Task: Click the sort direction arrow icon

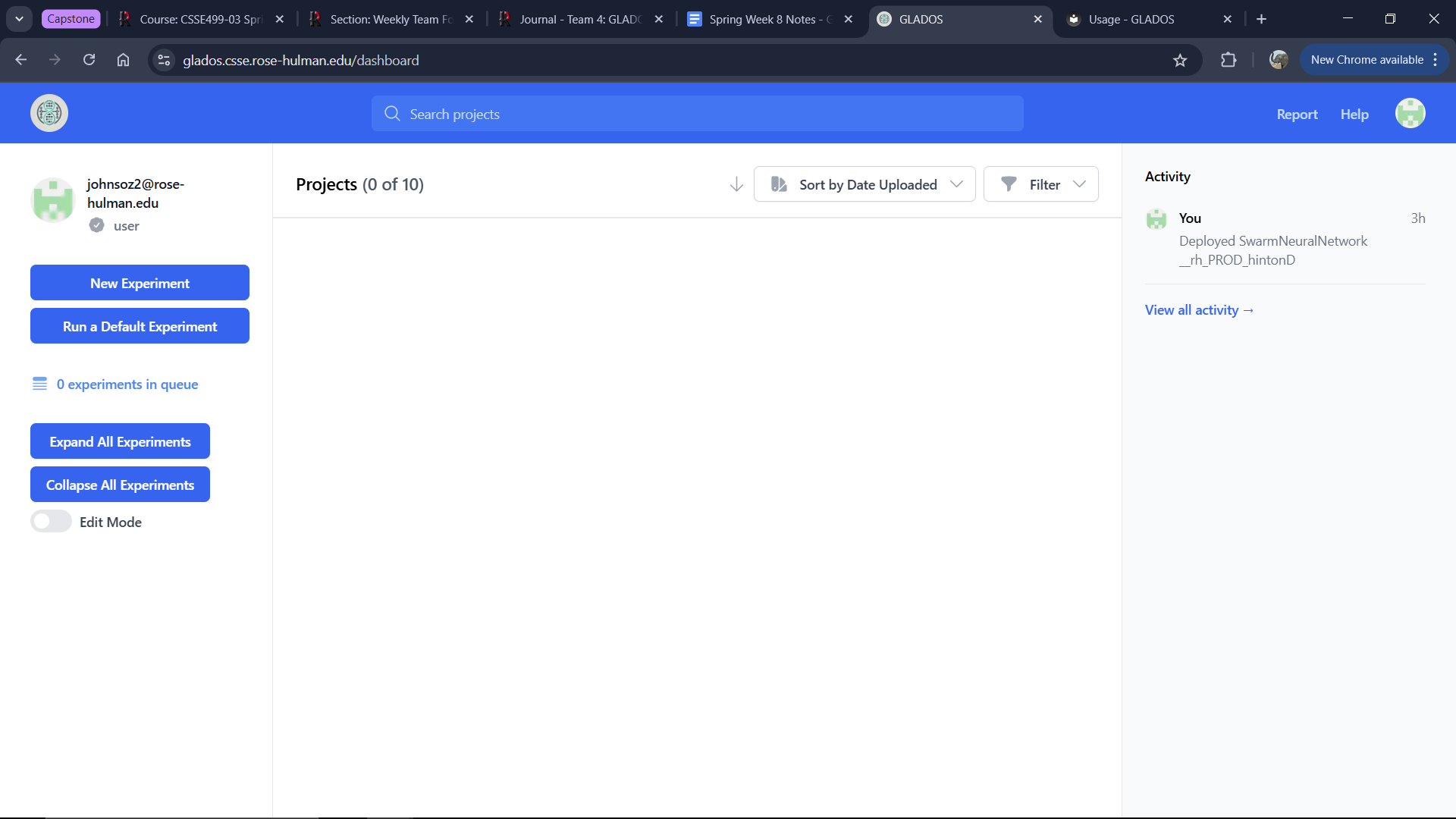Action: 736,184
